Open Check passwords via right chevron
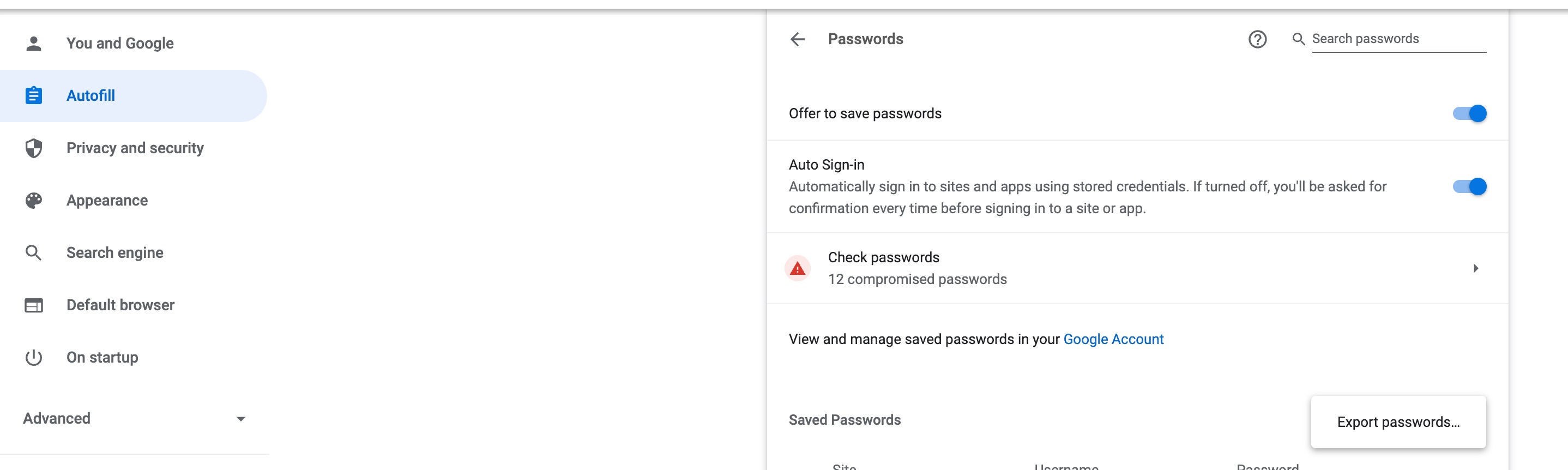 click(x=1475, y=268)
